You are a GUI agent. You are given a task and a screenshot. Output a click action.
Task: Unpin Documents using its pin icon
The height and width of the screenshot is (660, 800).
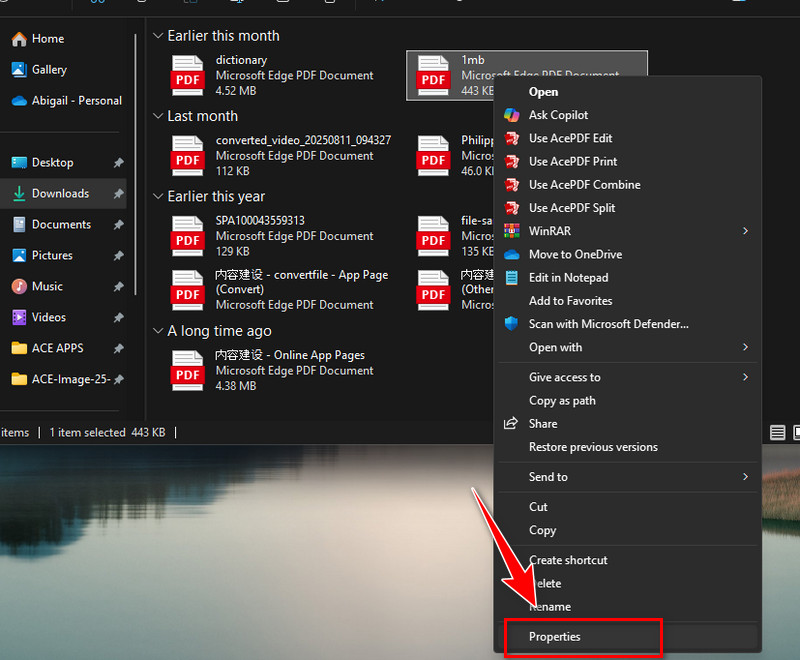click(x=118, y=224)
